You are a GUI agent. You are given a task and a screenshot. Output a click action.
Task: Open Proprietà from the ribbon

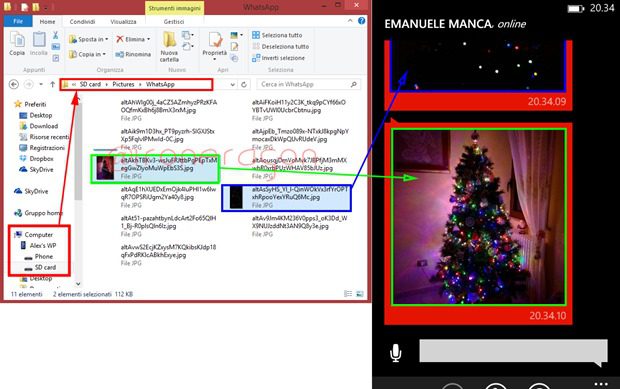coord(215,45)
